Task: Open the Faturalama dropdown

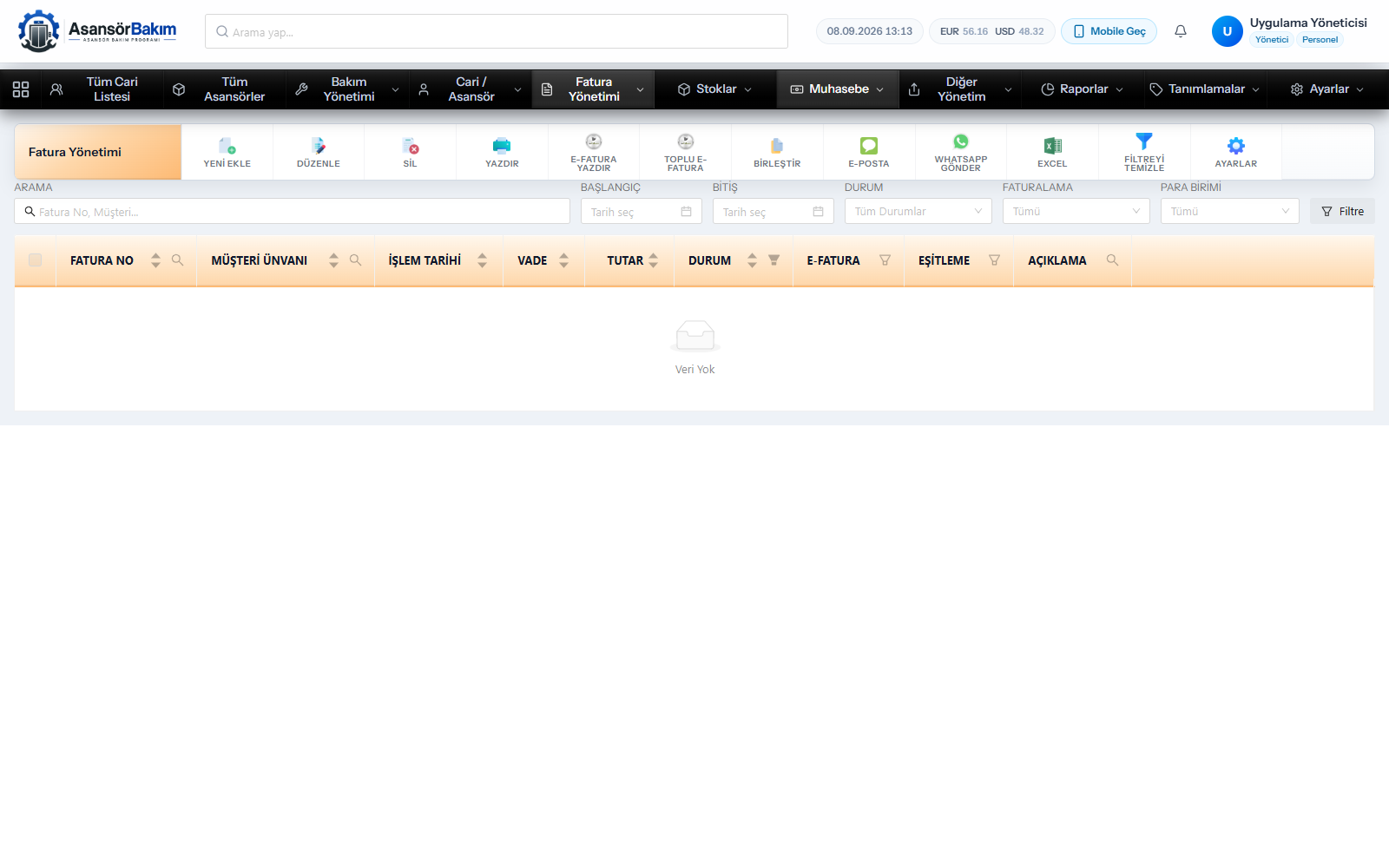Action: (x=1076, y=211)
